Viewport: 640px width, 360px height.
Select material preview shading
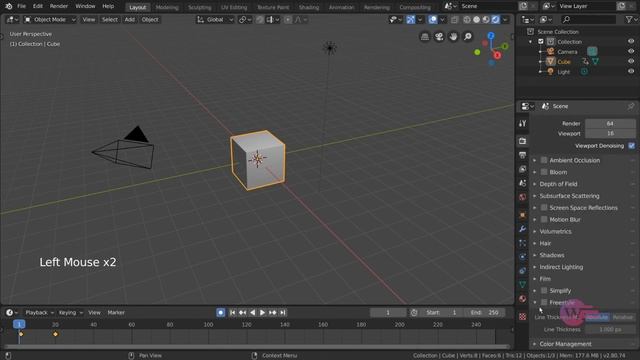pos(486,20)
